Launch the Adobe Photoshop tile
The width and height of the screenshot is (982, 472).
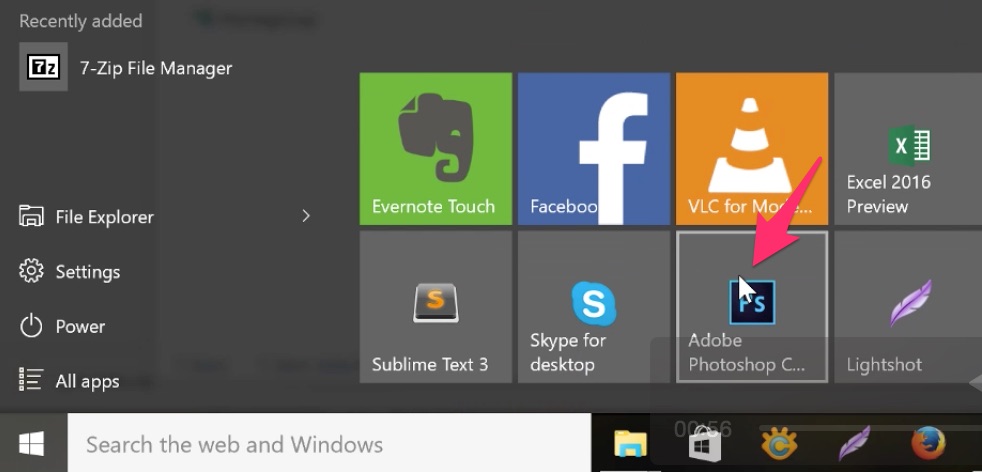coord(752,307)
